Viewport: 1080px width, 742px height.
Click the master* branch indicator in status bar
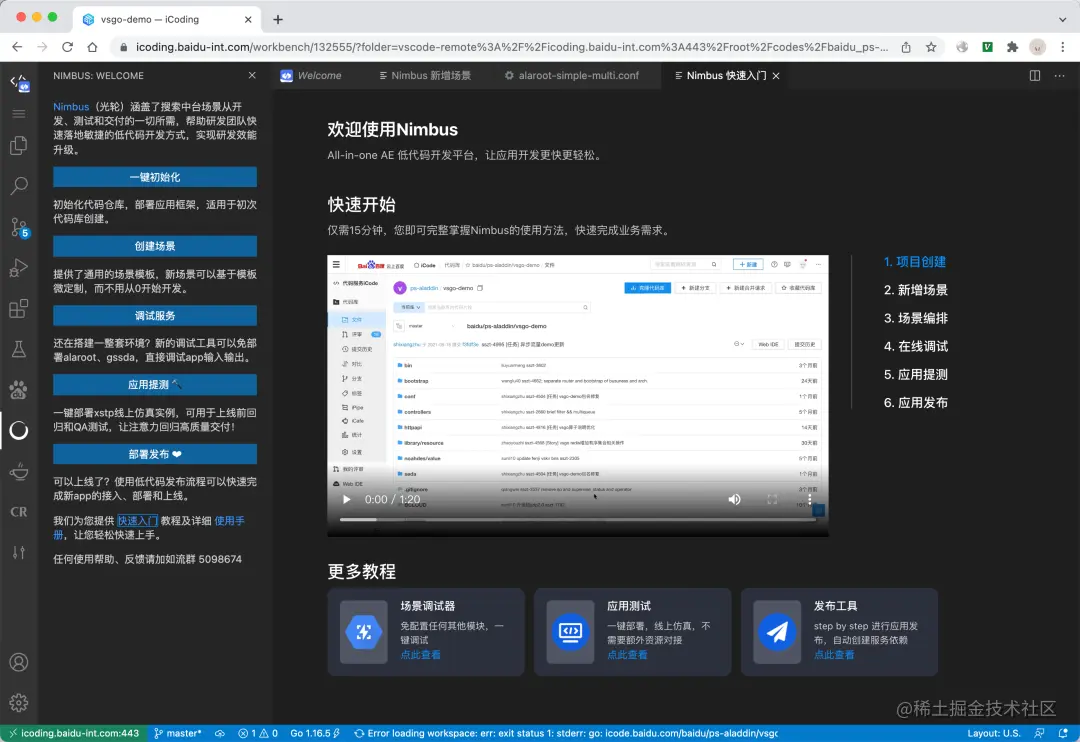point(178,733)
